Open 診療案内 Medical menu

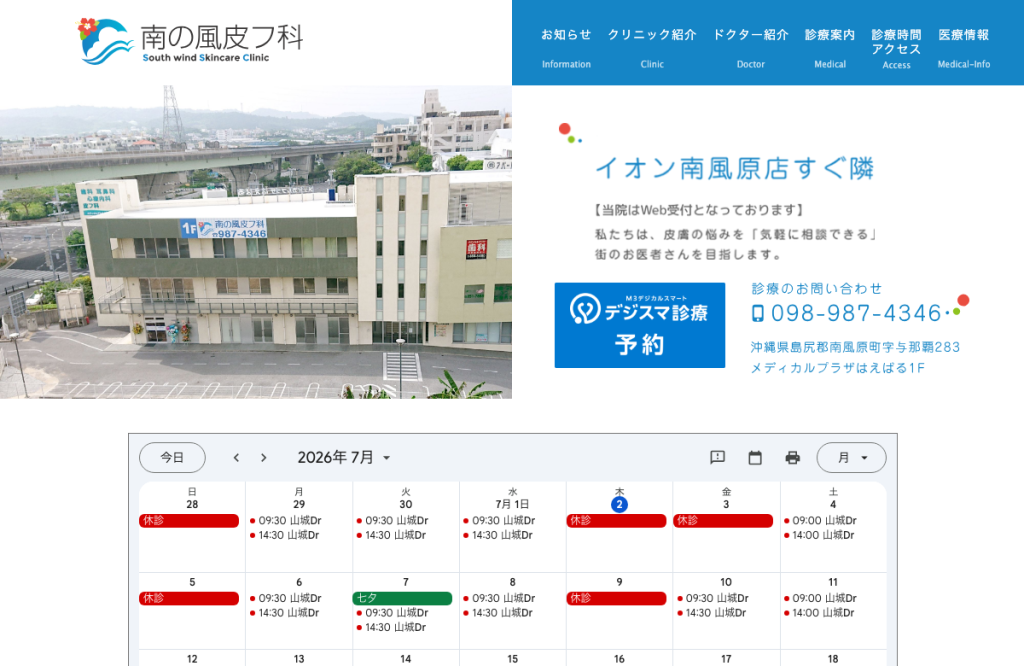830,48
